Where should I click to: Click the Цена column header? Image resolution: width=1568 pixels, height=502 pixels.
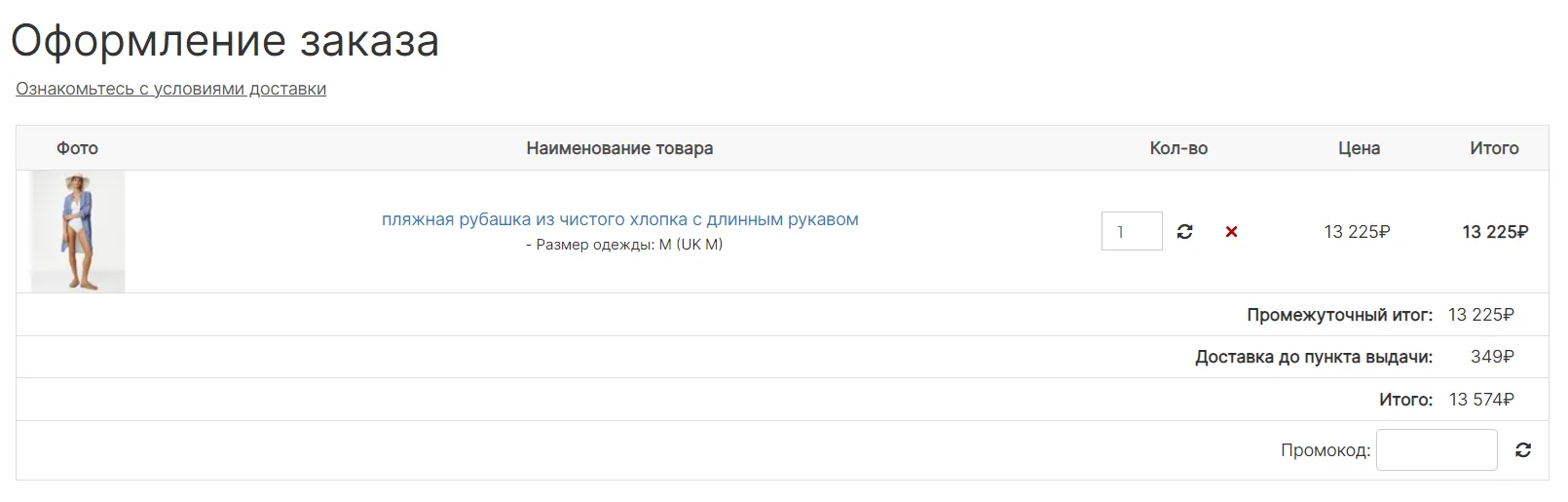[x=1359, y=148]
